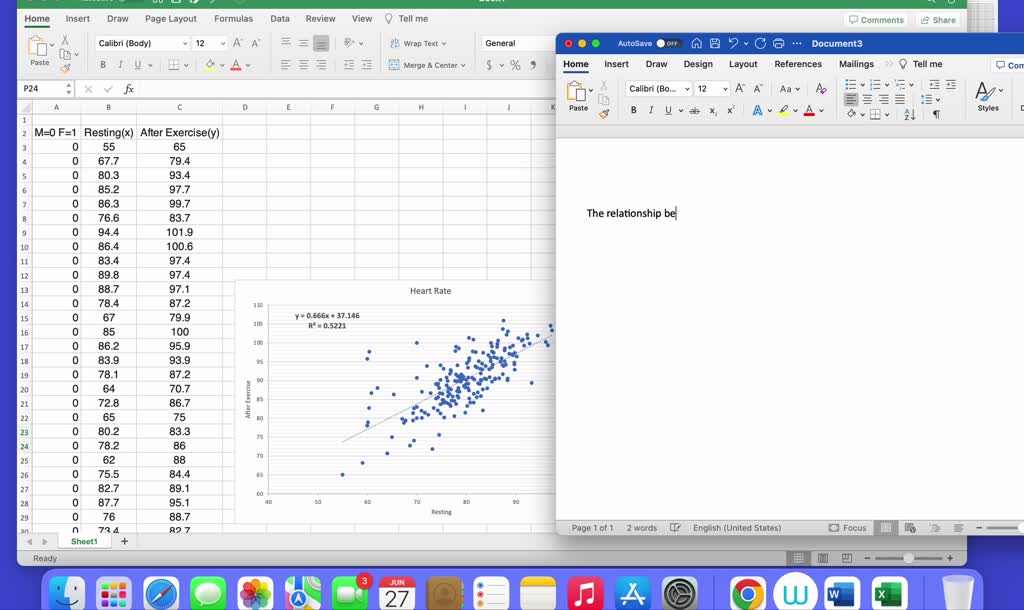The height and width of the screenshot is (610, 1024).
Task: Toggle italic formatting in Excel
Action: (x=119, y=64)
